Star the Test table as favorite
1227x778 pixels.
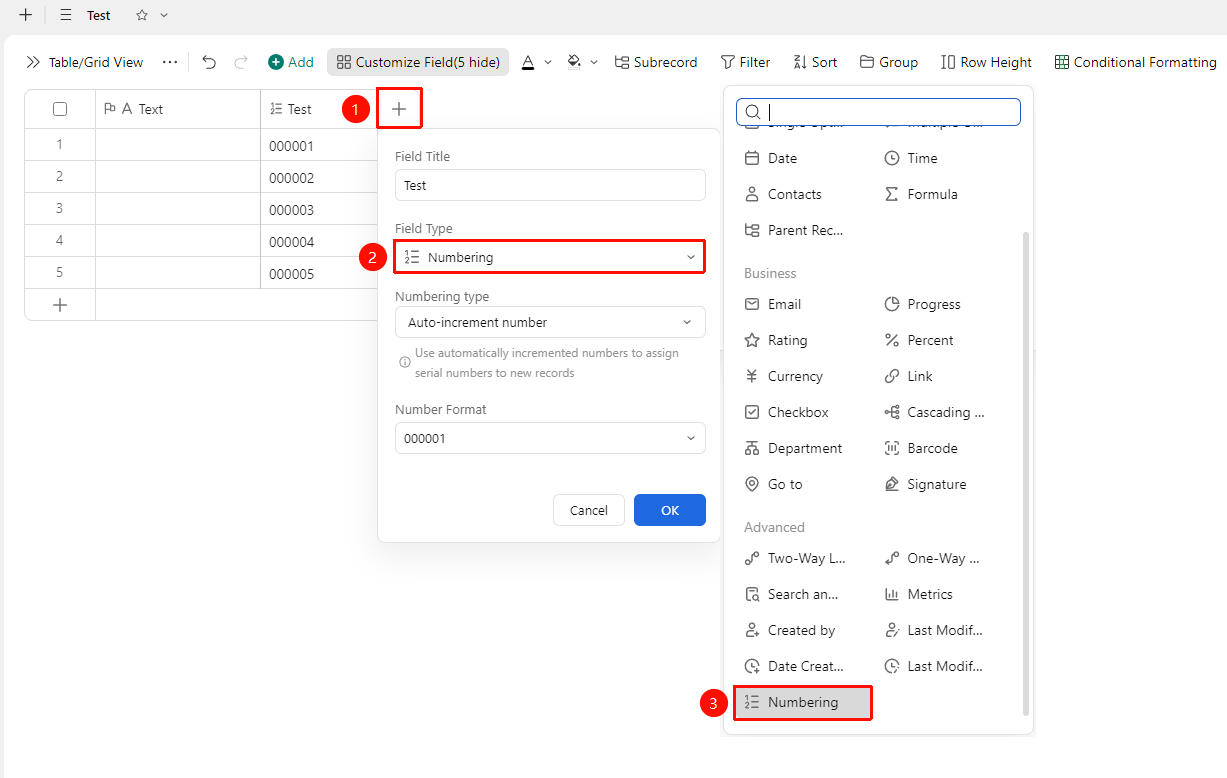point(142,16)
